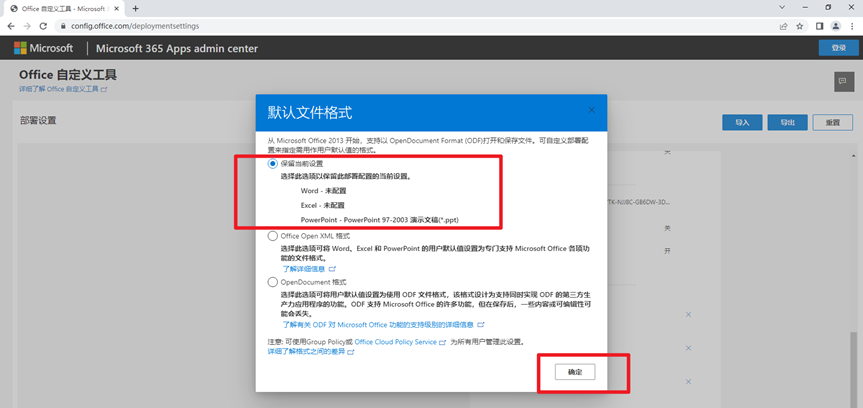Close the 默认文件格式 dialog with X
This screenshot has width=863, height=408.
[x=591, y=110]
